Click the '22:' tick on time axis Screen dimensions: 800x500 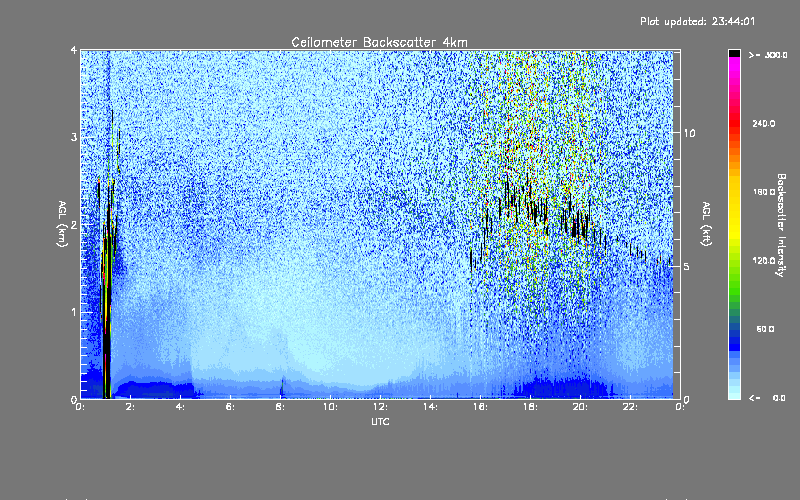click(630, 407)
